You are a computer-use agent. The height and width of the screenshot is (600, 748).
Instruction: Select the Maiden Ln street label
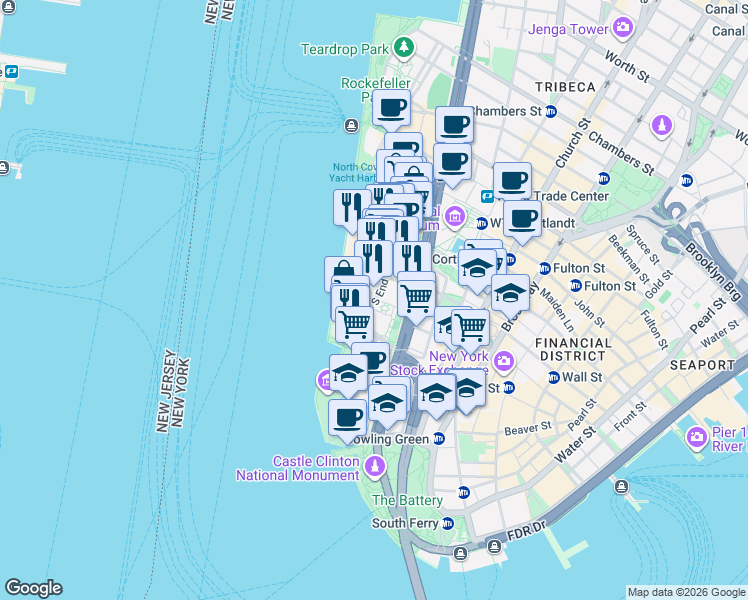(557, 310)
